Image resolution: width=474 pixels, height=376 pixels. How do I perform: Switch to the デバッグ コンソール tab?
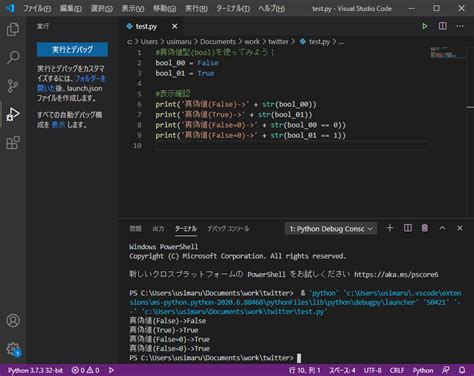tap(228, 228)
